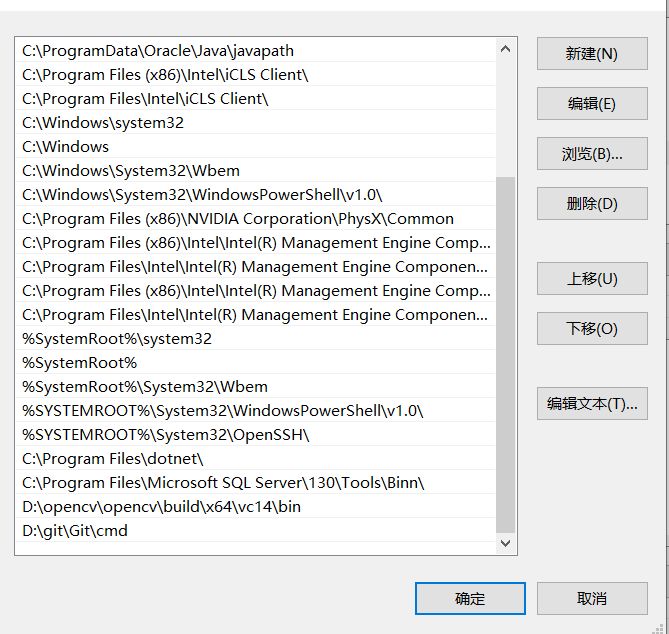Select the D:\git\Git\cmd entry
This screenshot has width=669, height=634.
256,531
